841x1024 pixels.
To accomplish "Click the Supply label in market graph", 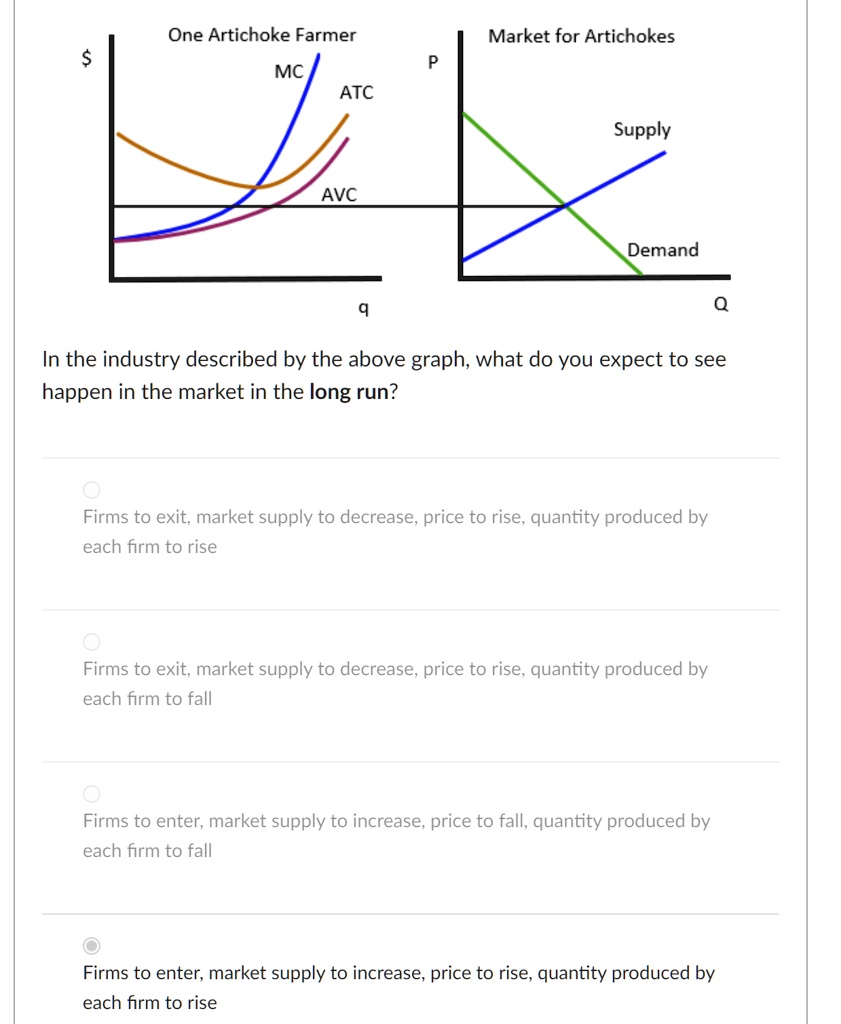I will (x=642, y=130).
